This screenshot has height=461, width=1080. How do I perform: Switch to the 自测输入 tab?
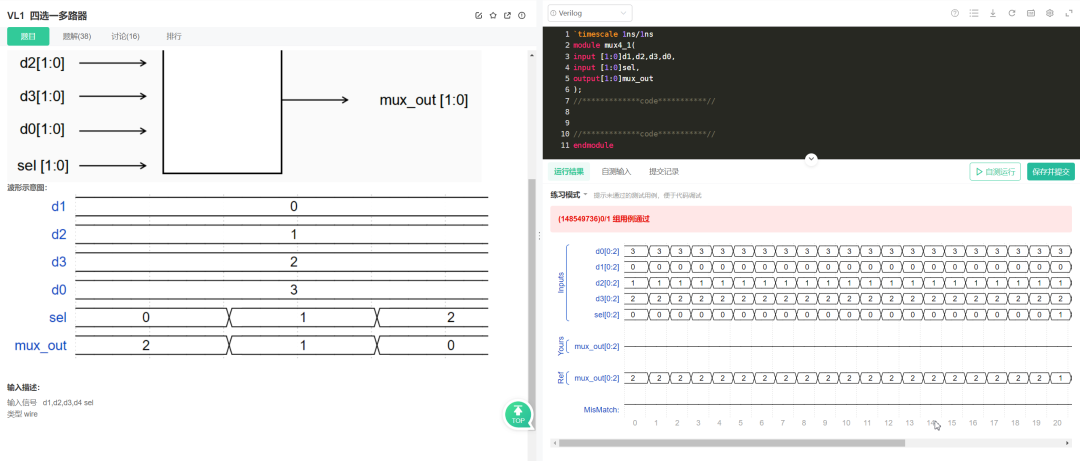click(x=616, y=172)
